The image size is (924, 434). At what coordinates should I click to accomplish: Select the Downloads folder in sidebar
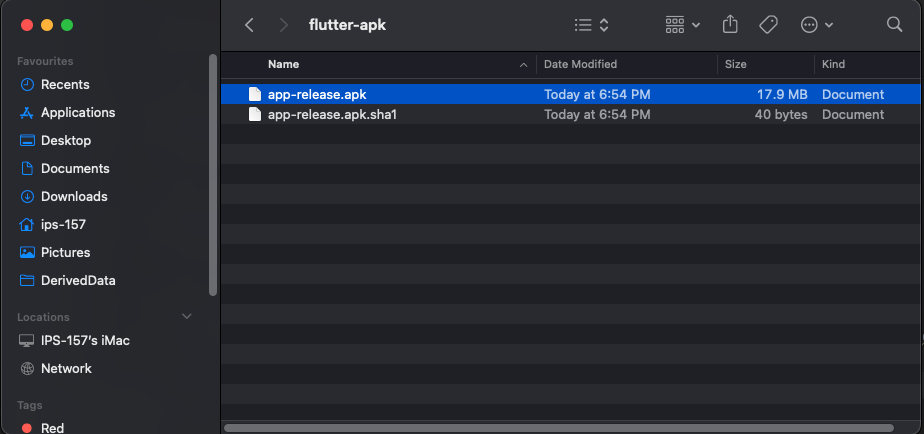(74, 197)
